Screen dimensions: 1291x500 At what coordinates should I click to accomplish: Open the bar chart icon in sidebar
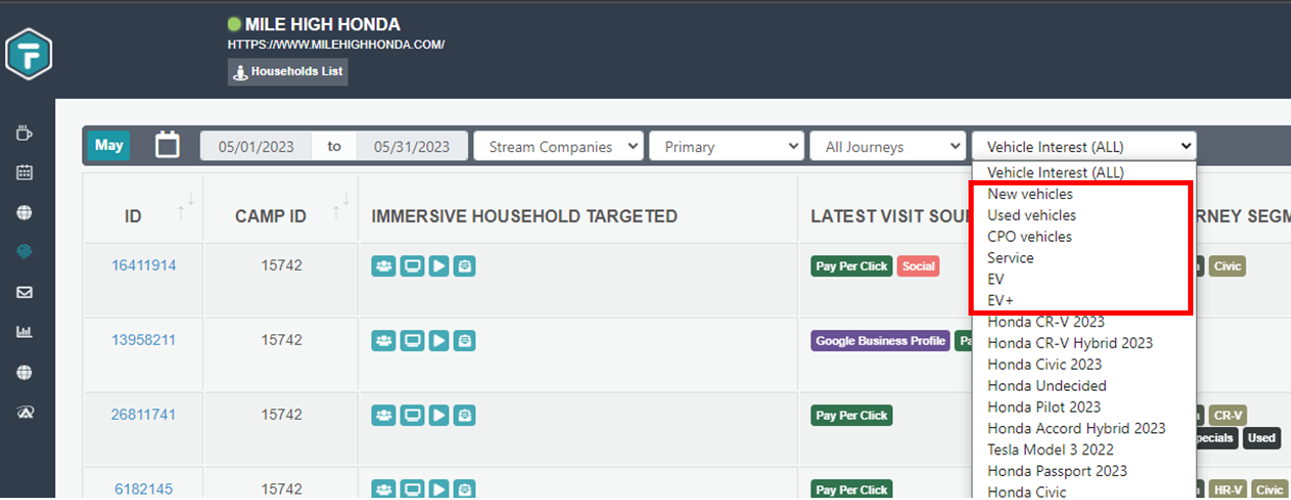click(x=25, y=332)
